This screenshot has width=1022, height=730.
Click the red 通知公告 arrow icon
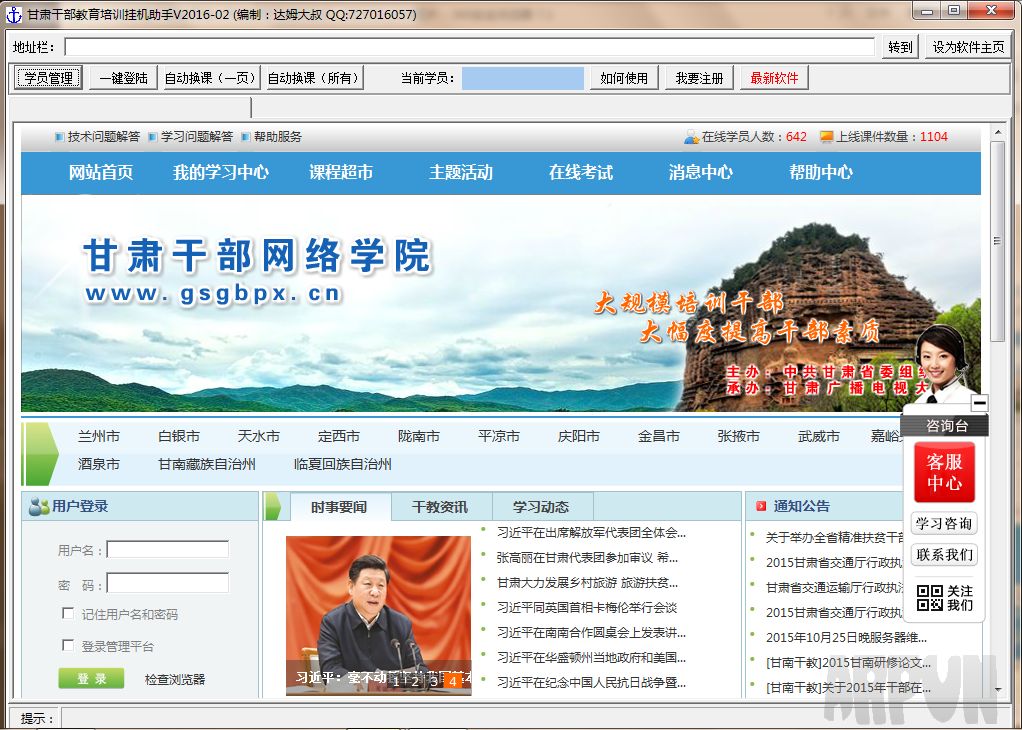[761, 506]
